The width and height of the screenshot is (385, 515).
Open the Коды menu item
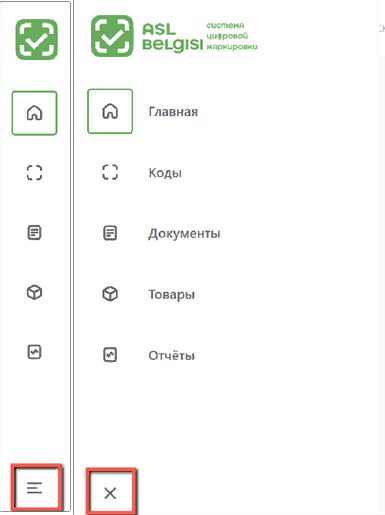point(165,173)
